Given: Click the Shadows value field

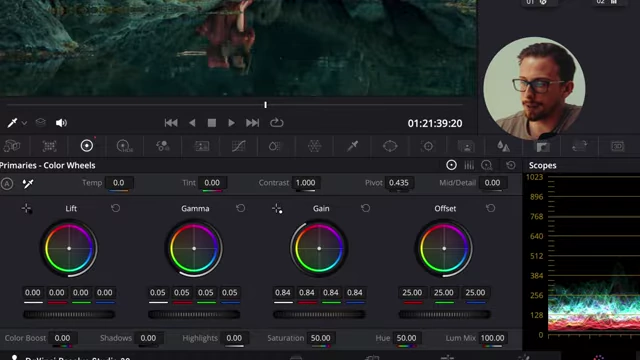Looking at the screenshot, I should click(148, 338).
